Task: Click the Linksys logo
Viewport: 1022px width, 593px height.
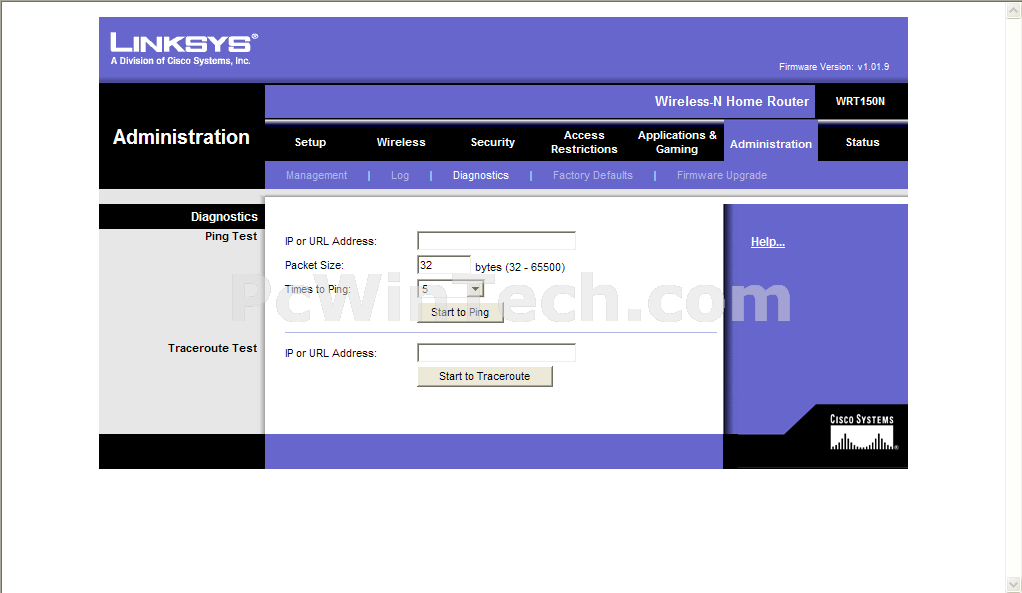Action: 184,49
